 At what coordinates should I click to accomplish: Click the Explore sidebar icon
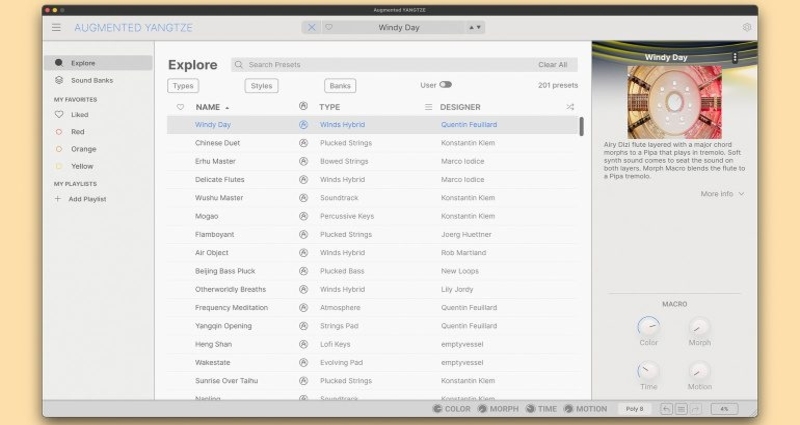tap(59, 63)
